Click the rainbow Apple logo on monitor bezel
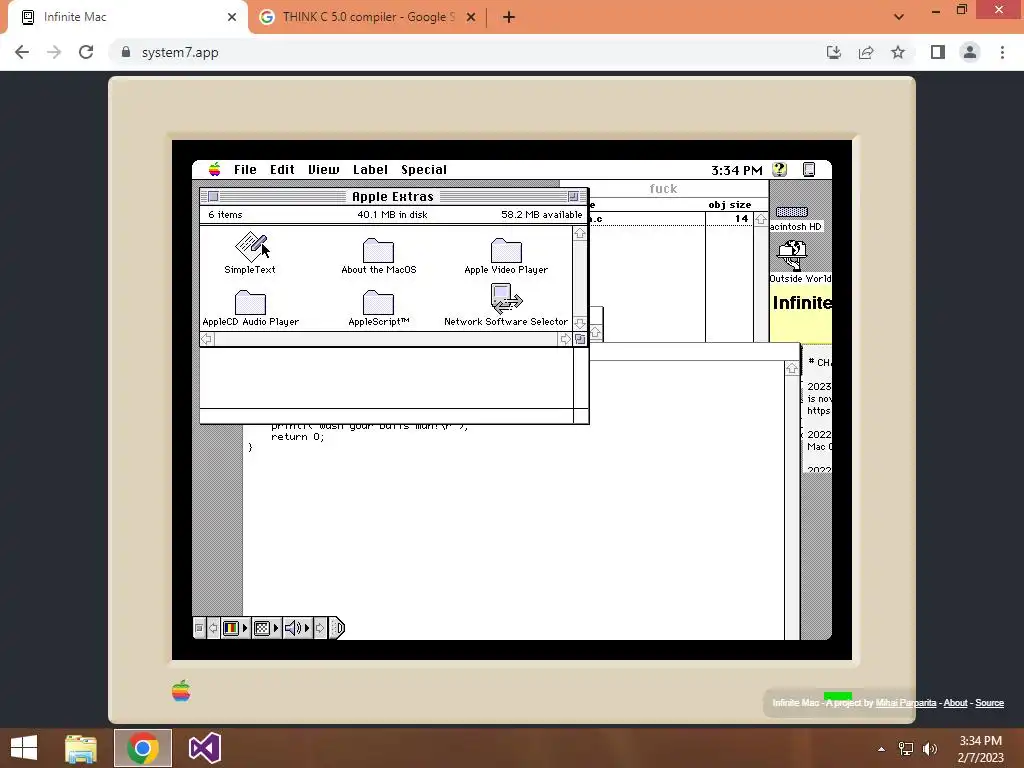 pyautogui.click(x=181, y=691)
